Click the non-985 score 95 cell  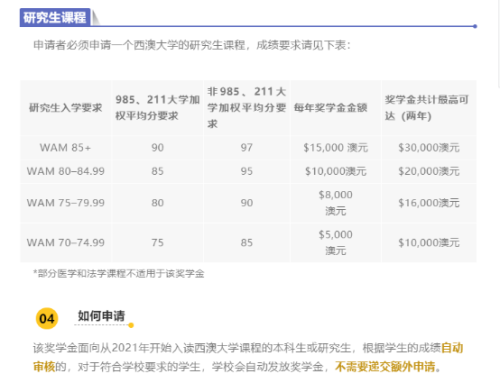pyautogui.click(x=247, y=171)
